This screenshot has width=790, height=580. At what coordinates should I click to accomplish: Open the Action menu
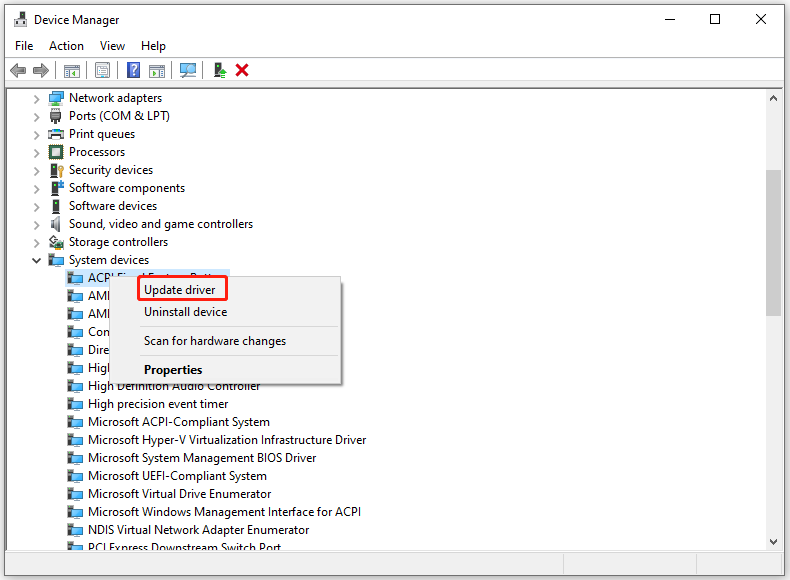67,46
